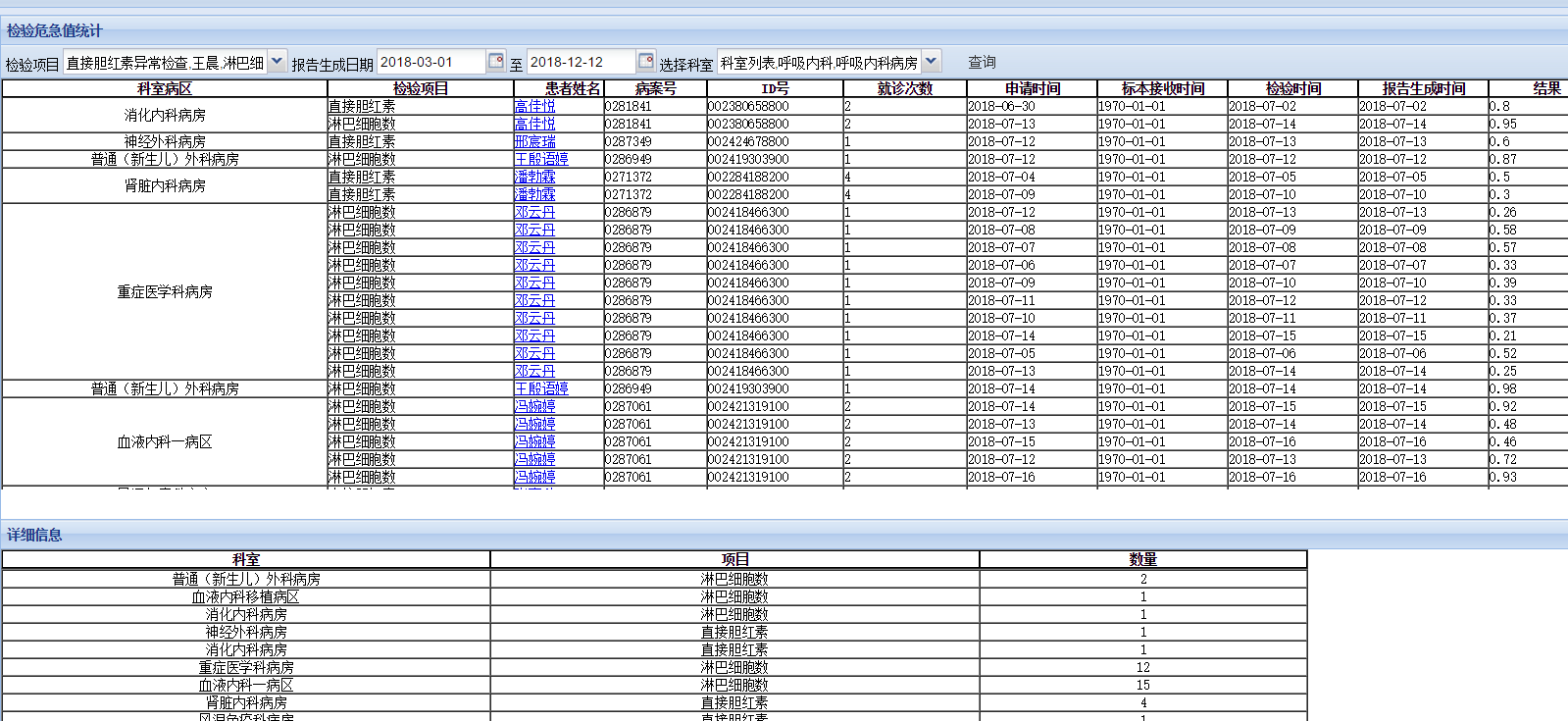Open 高佳悦 link in 淋巴细胞数 row
Viewport: 1568px width, 721px height.
pos(534,124)
